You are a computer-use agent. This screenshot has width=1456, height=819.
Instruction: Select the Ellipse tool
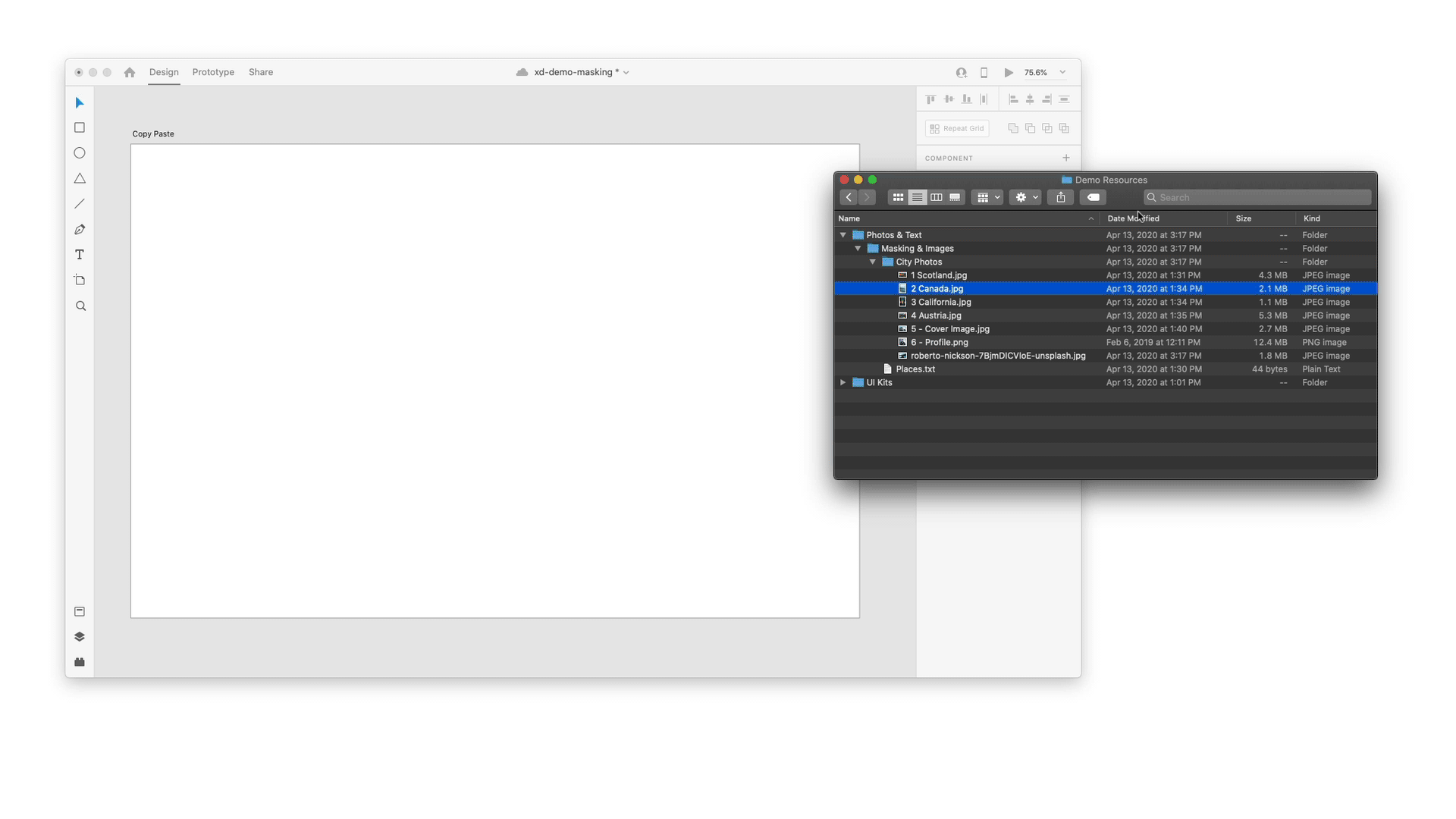tap(80, 153)
